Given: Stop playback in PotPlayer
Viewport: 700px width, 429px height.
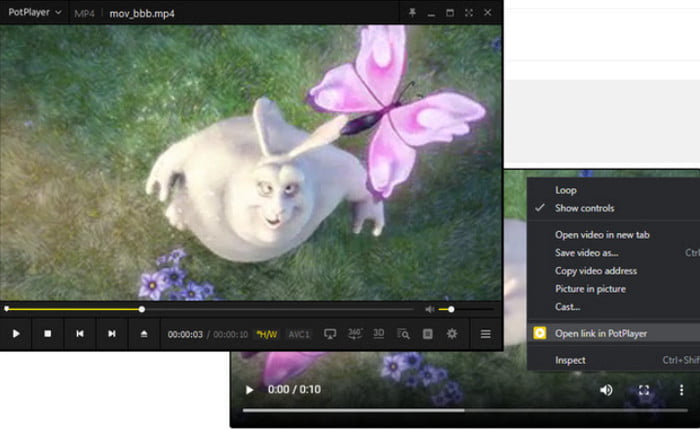Looking at the screenshot, I should click(x=48, y=333).
